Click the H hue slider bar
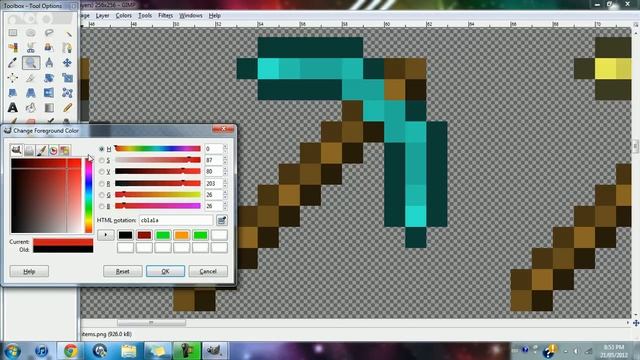Screen dimensions: 640x360 pyautogui.click(x=158, y=149)
